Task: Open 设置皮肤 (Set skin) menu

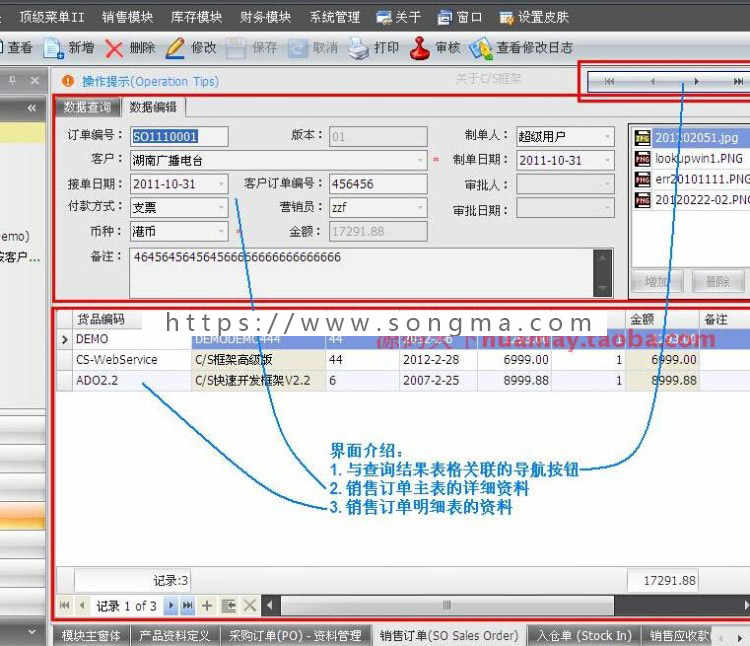Action: point(534,17)
